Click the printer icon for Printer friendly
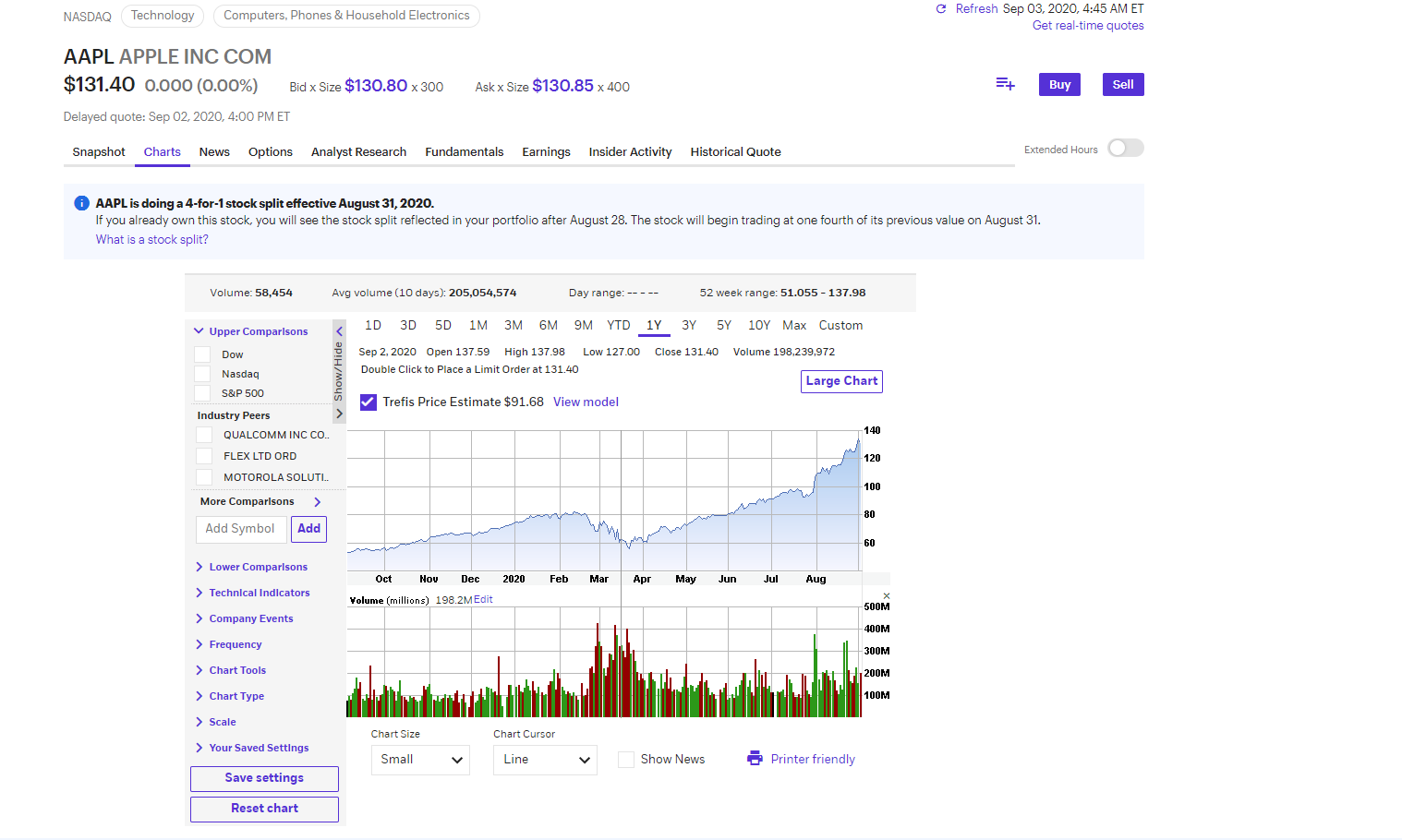 (755, 759)
